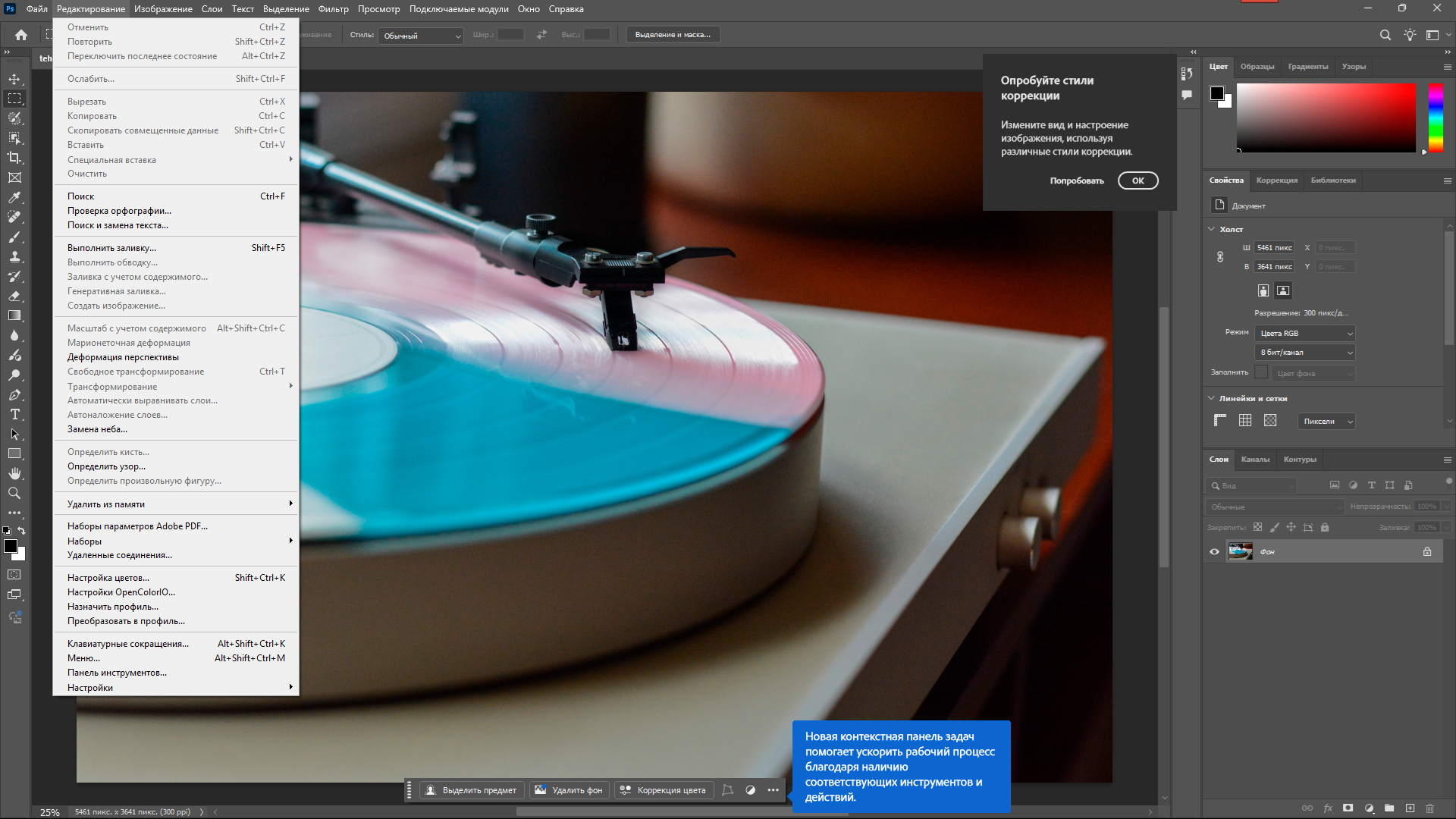Select the Zoom tool

[x=14, y=493]
